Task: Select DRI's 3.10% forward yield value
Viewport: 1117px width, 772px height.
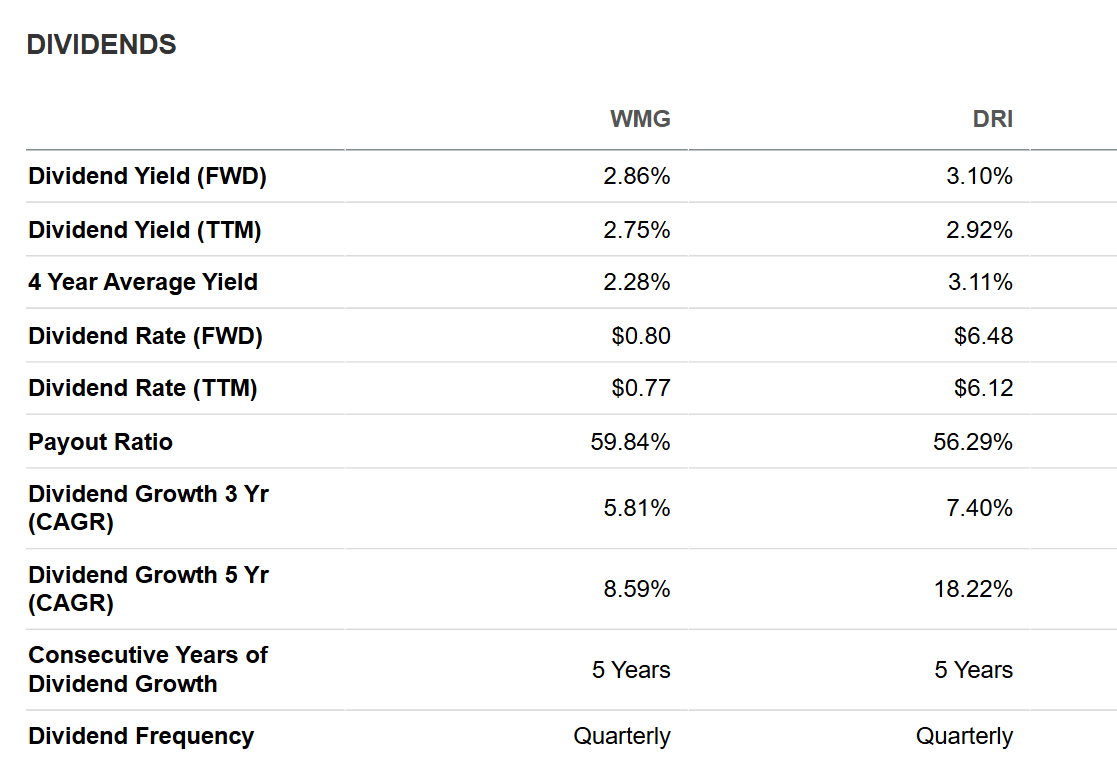Action: 979,176
